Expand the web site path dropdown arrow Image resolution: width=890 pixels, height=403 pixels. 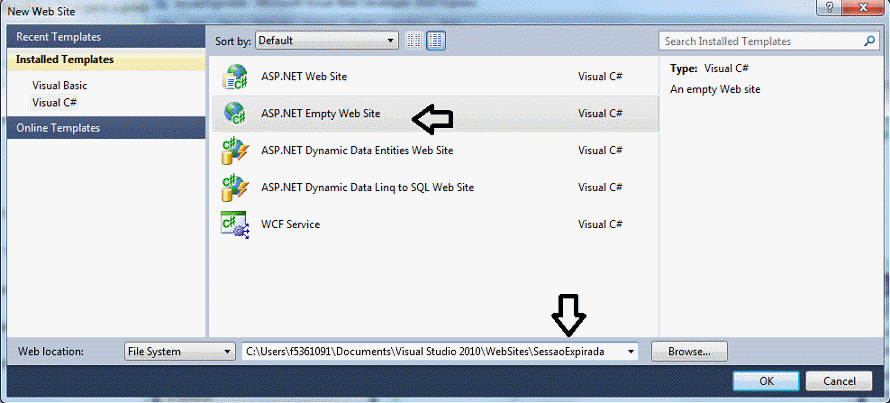point(631,351)
